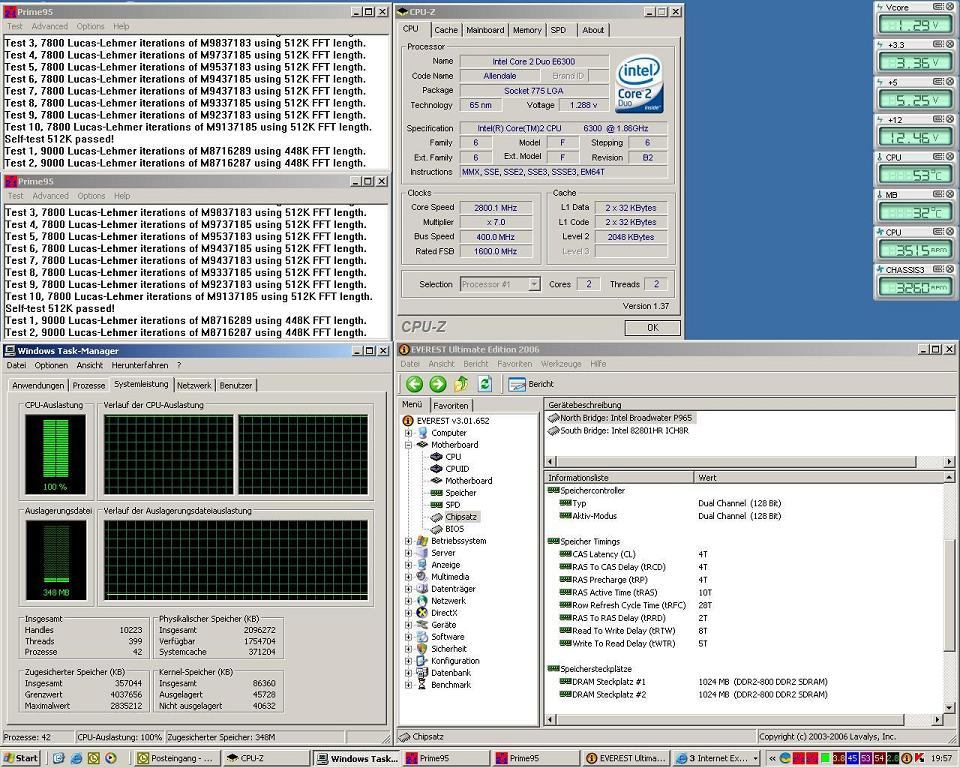Expand the Computer branch in EVEREST
The width and height of the screenshot is (960, 768).
(408, 433)
